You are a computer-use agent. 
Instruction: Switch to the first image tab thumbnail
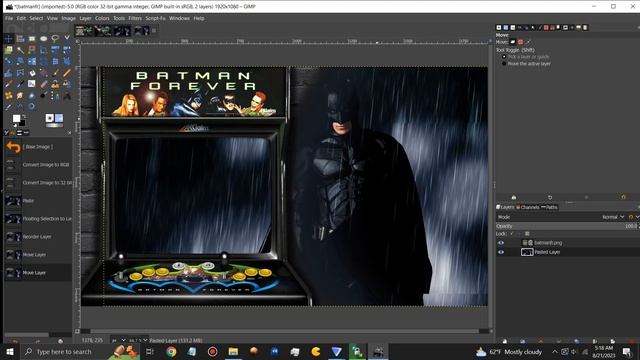[x=84, y=31]
